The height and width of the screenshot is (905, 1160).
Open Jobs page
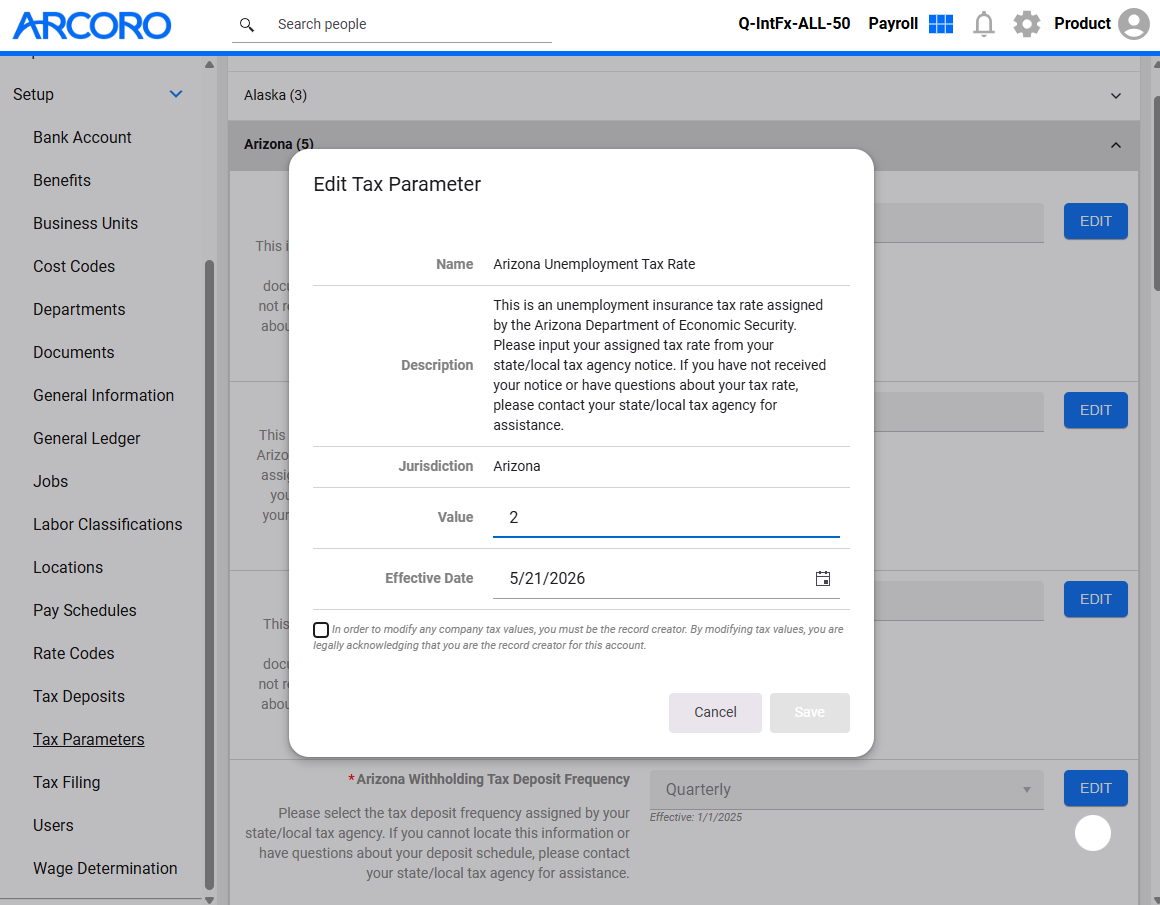(50, 481)
